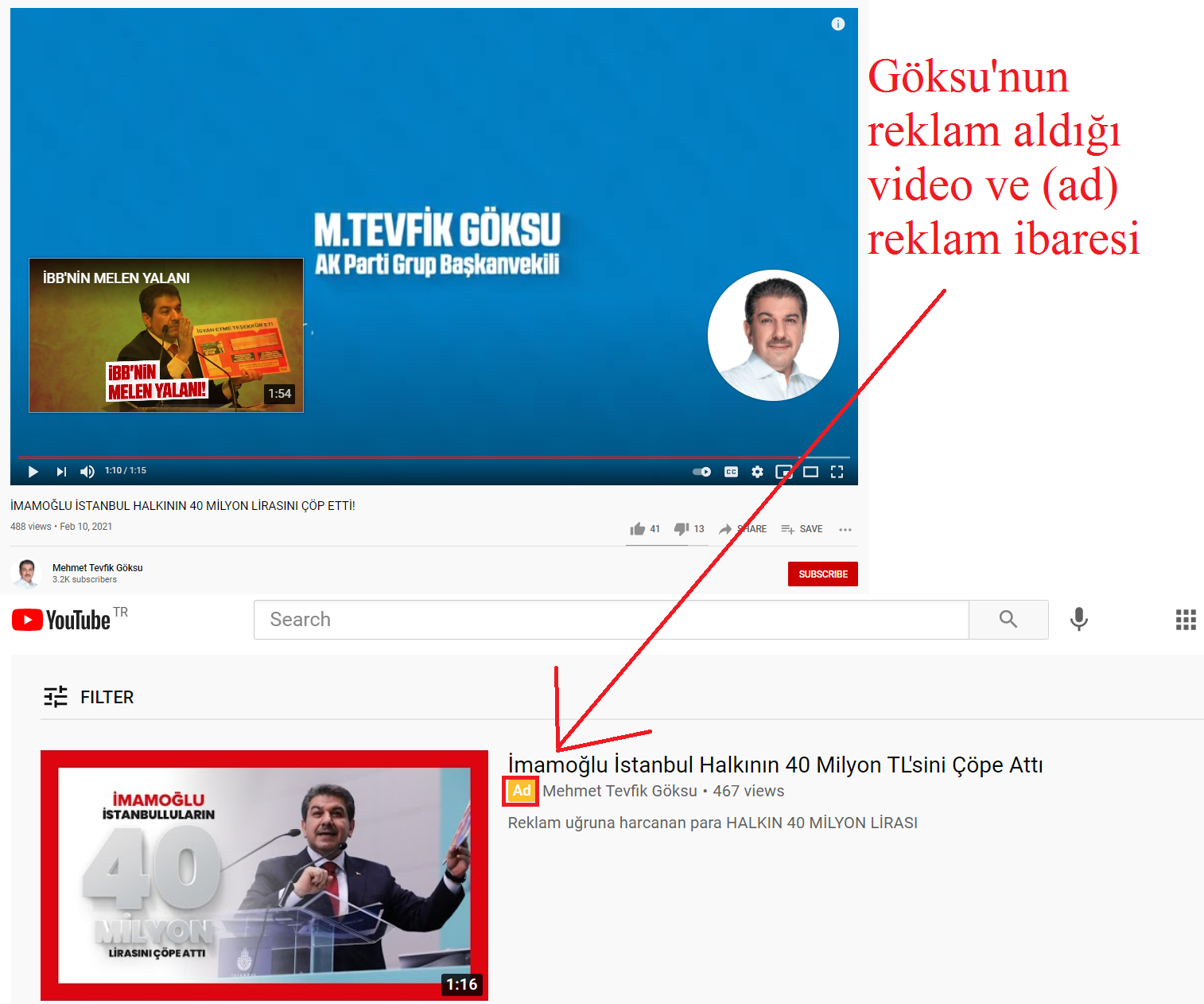Open the suggested video İBB'NİN MELEN YALANI
The image size is (1204, 1004).
coord(166,335)
